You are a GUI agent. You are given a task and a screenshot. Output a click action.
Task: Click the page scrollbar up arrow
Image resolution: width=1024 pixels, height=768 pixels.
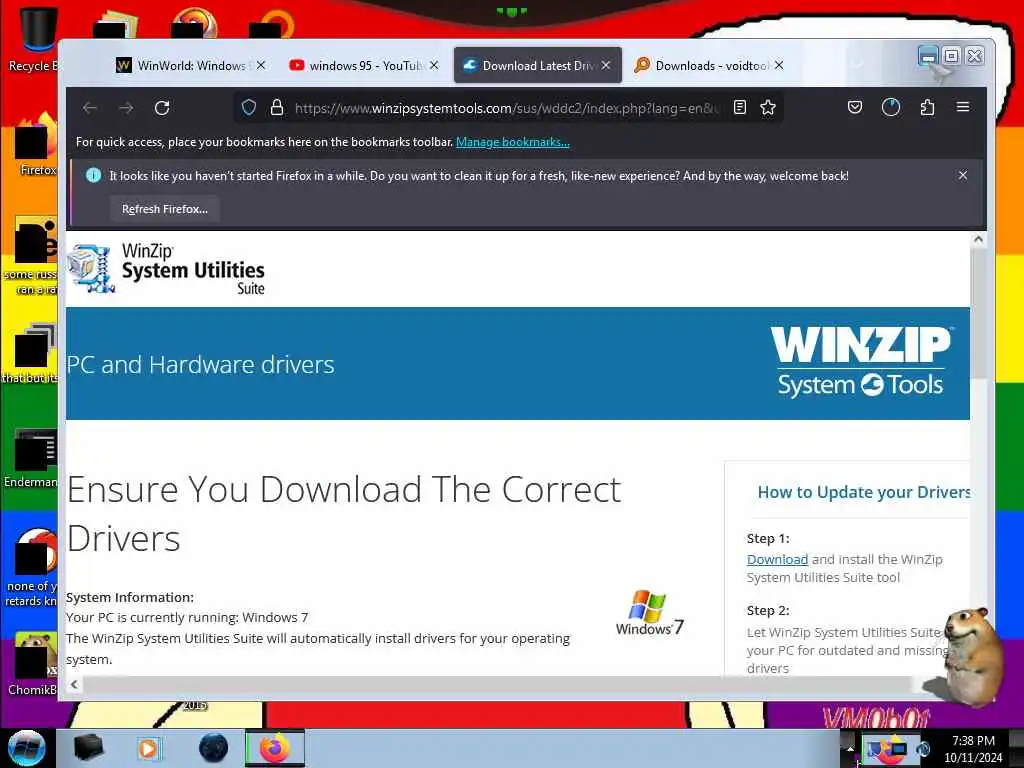pyautogui.click(x=978, y=239)
